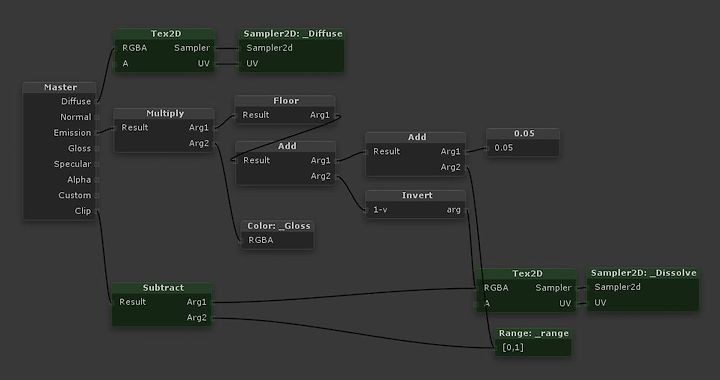Click the Diffuse input on Master node
Viewport: 720px width, 380px height.
tap(76, 101)
